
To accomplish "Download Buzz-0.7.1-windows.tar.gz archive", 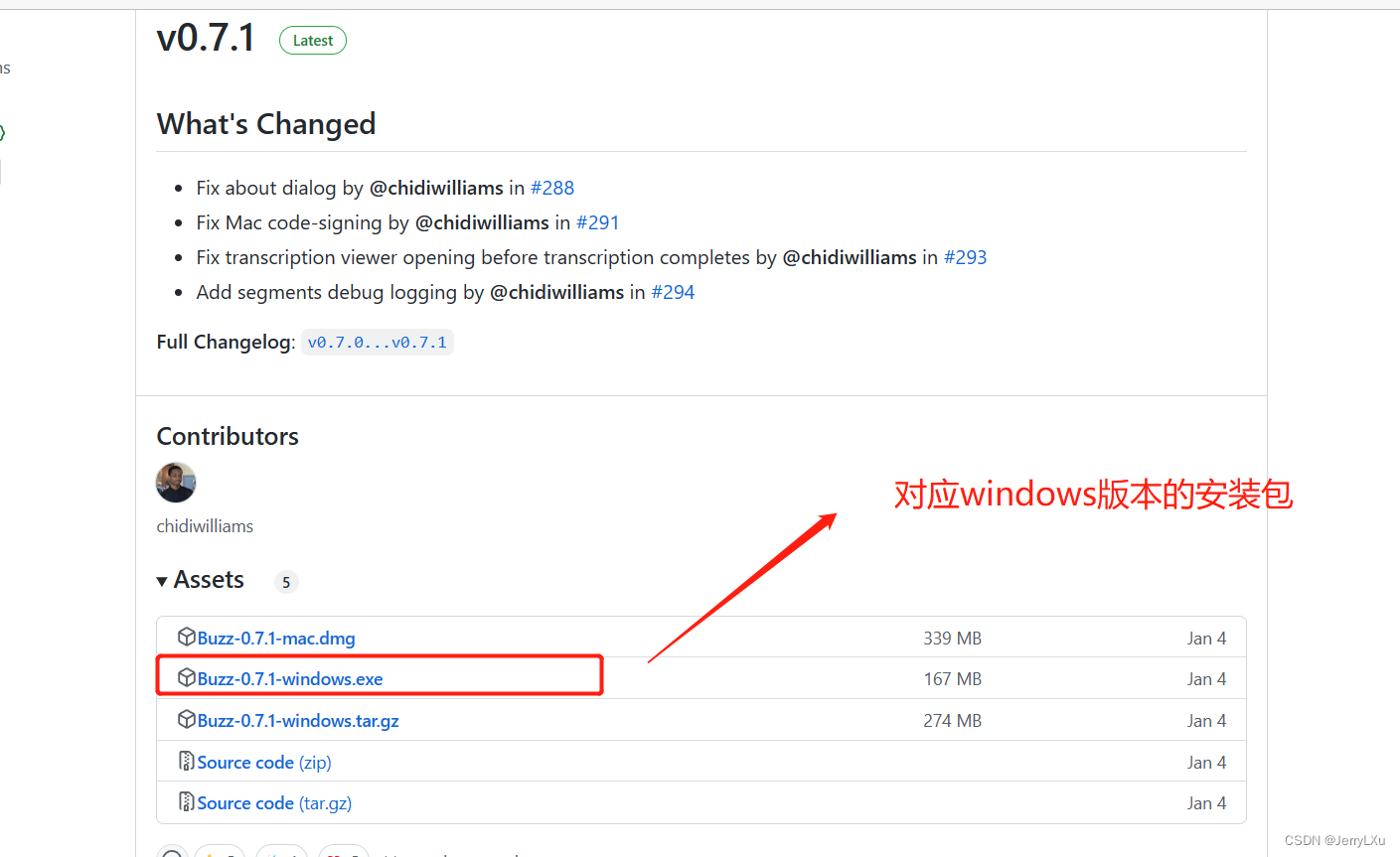I will tap(298, 720).
